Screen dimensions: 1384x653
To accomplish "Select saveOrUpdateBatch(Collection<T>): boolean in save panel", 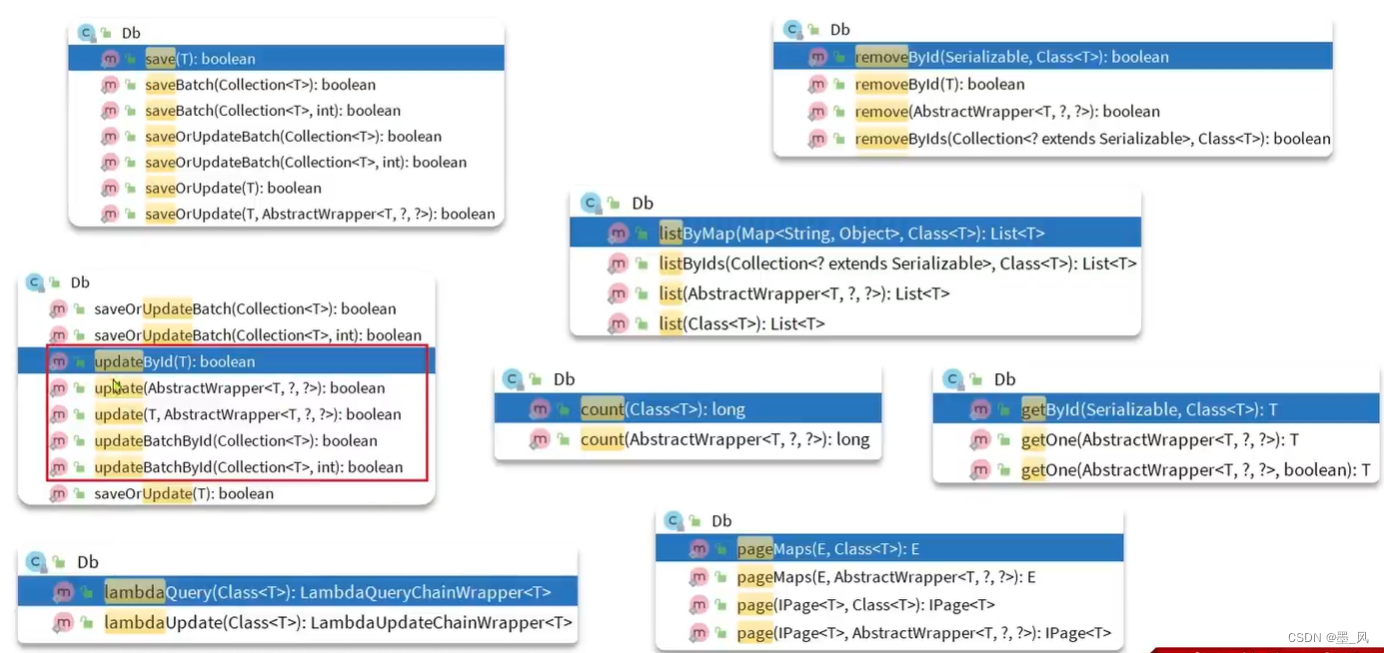I will pos(293,137).
